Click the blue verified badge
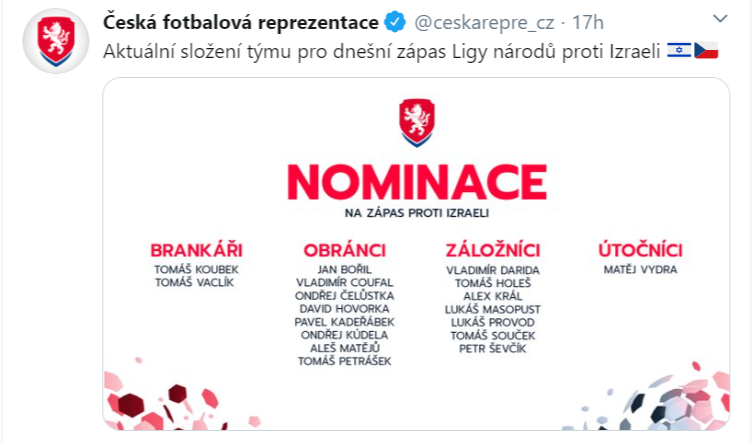Screen dimensions: 752x442 coord(397,21)
